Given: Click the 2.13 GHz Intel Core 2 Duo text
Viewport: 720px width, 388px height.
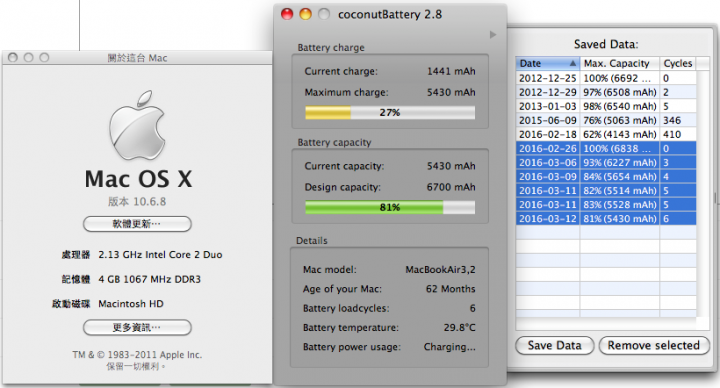Looking at the screenshot, I should 160,255.
